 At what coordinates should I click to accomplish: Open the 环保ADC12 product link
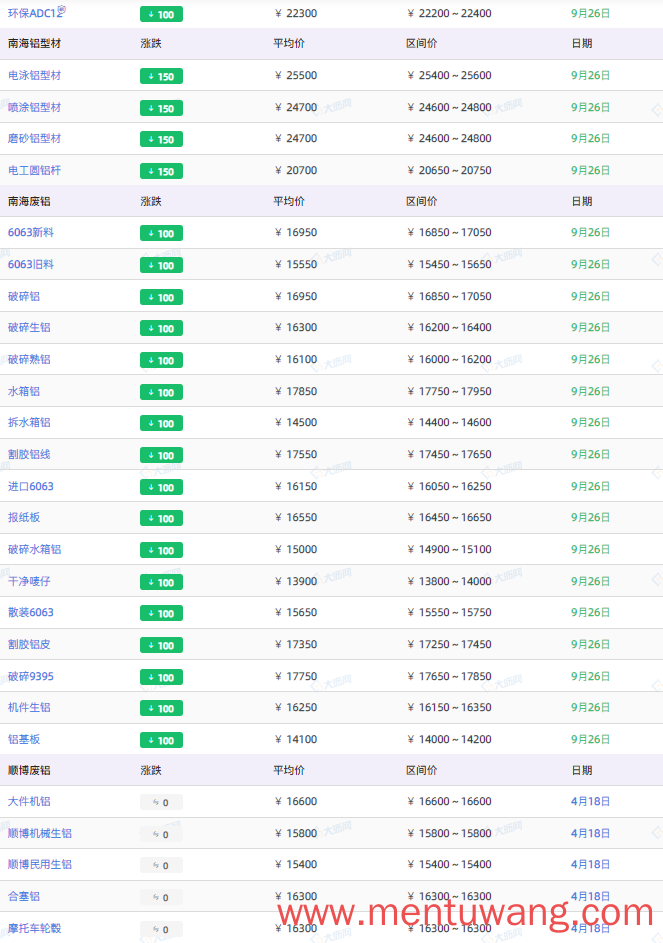pyautogui.click(x=35, y=13)
